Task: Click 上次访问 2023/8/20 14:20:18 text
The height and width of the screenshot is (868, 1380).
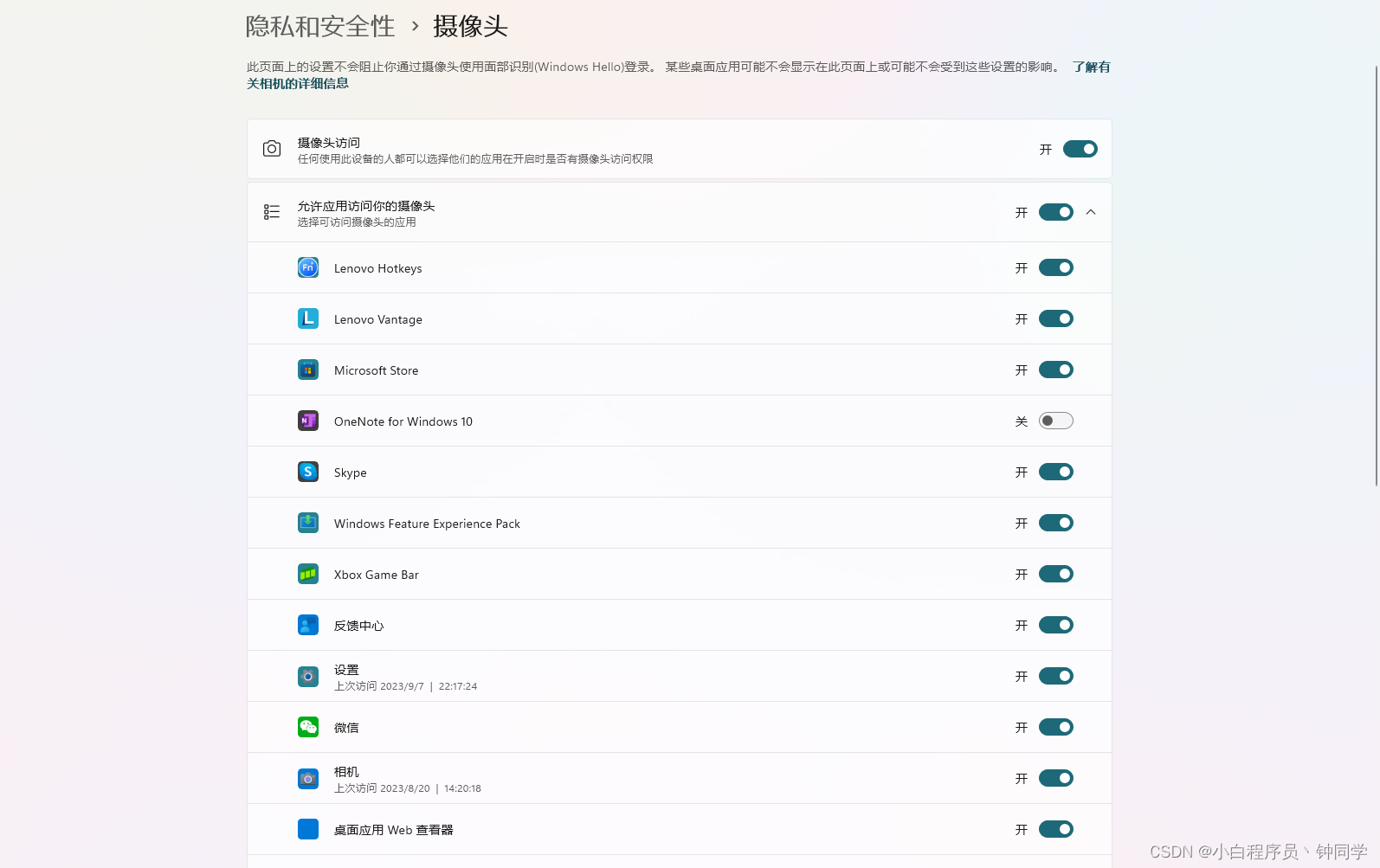Action: [408, 788]
